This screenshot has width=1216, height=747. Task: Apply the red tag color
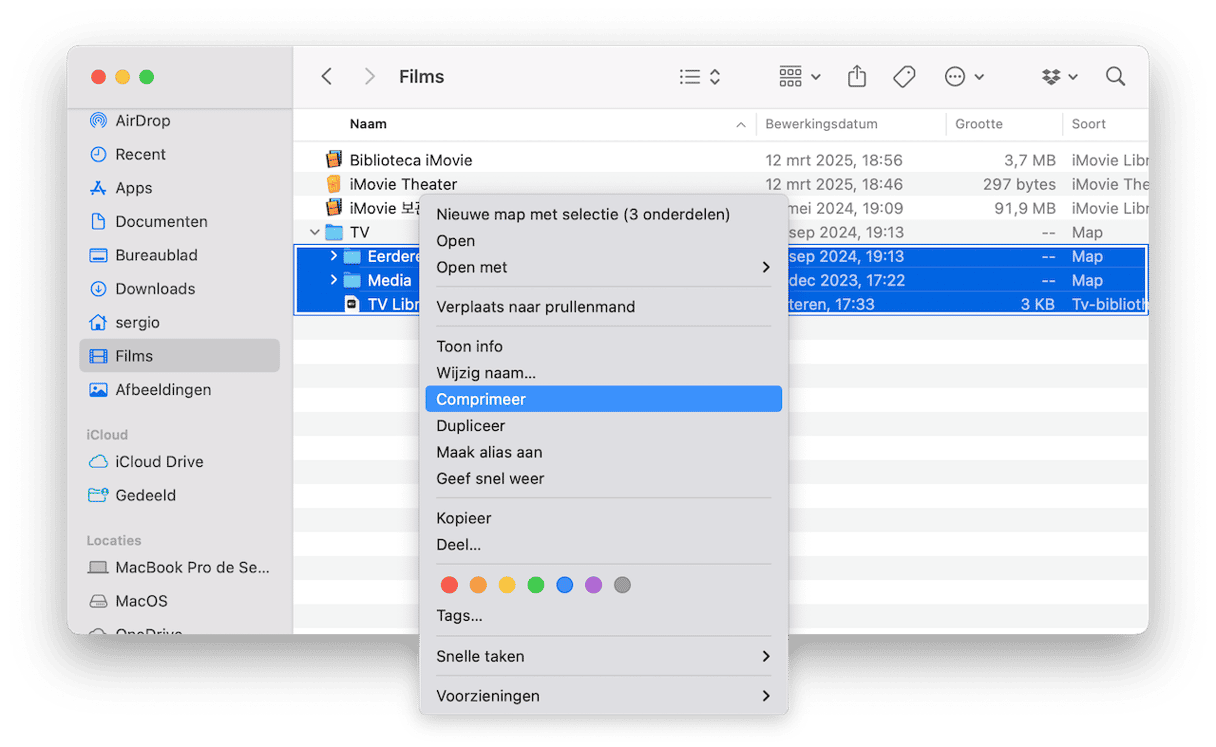click(x=450, y=585)
